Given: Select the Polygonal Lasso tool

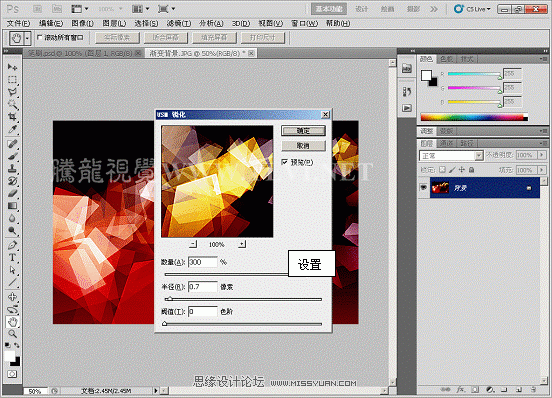Looking at the screenshot, I should [12, 92].
